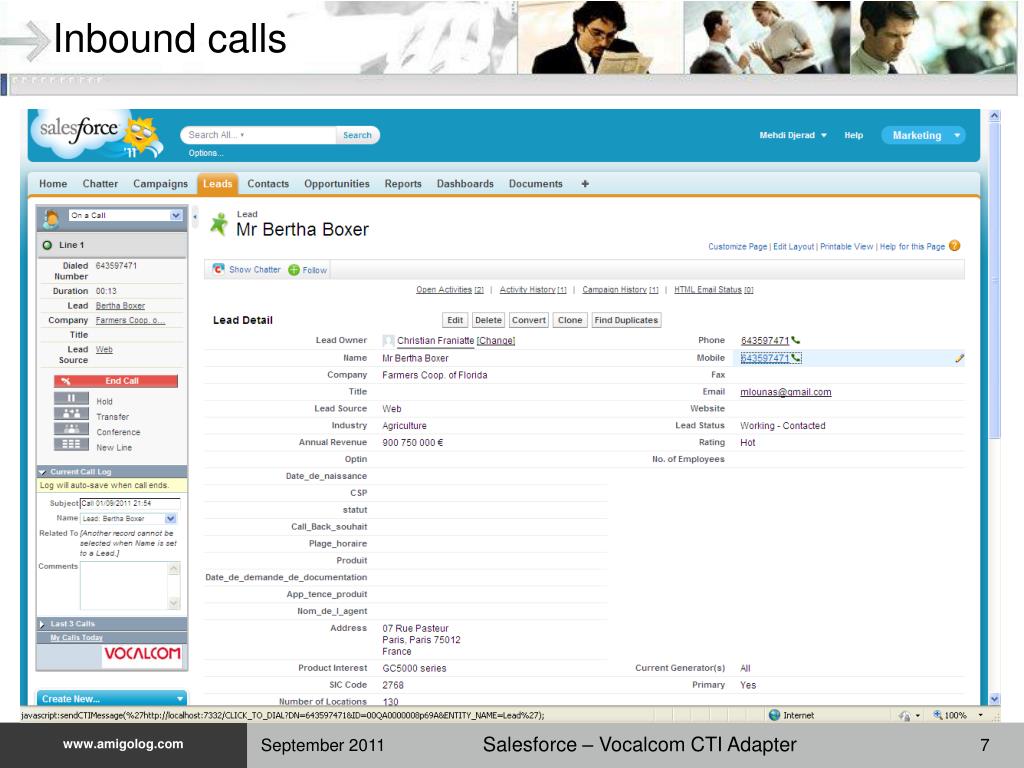
Task: Open the Documents tab
Action: point(536,184)
